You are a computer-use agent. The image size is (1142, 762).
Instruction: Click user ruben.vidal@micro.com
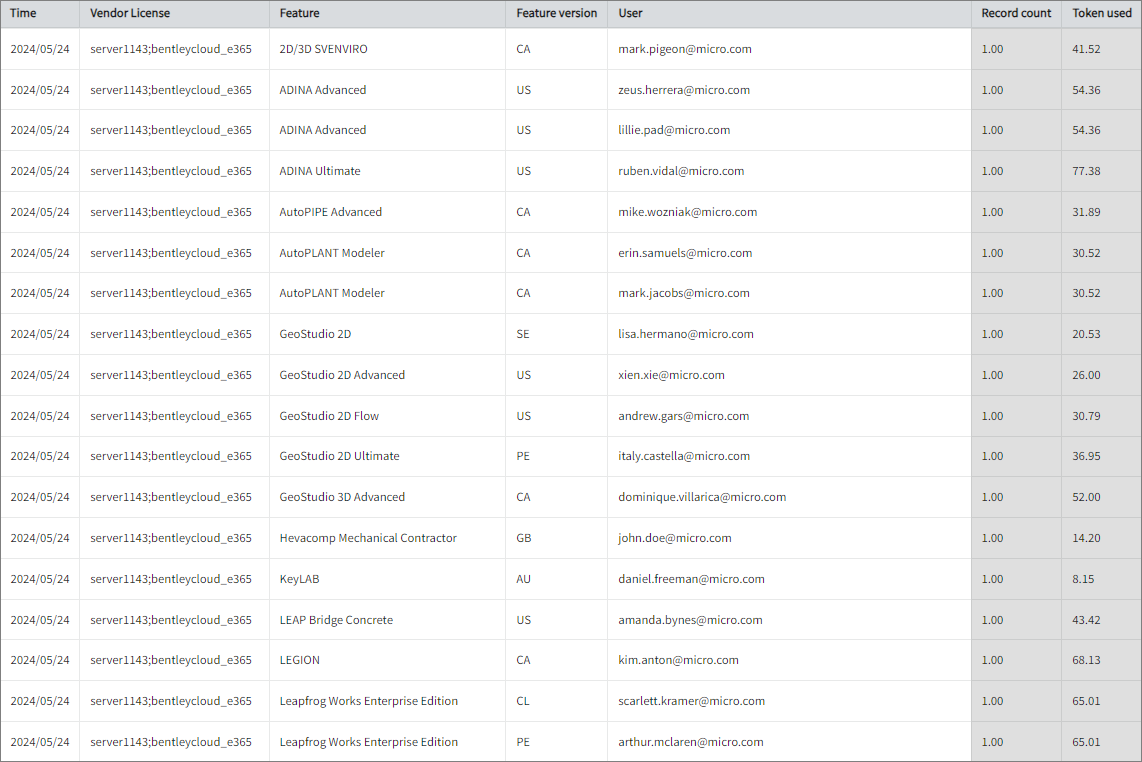[681, 171]
